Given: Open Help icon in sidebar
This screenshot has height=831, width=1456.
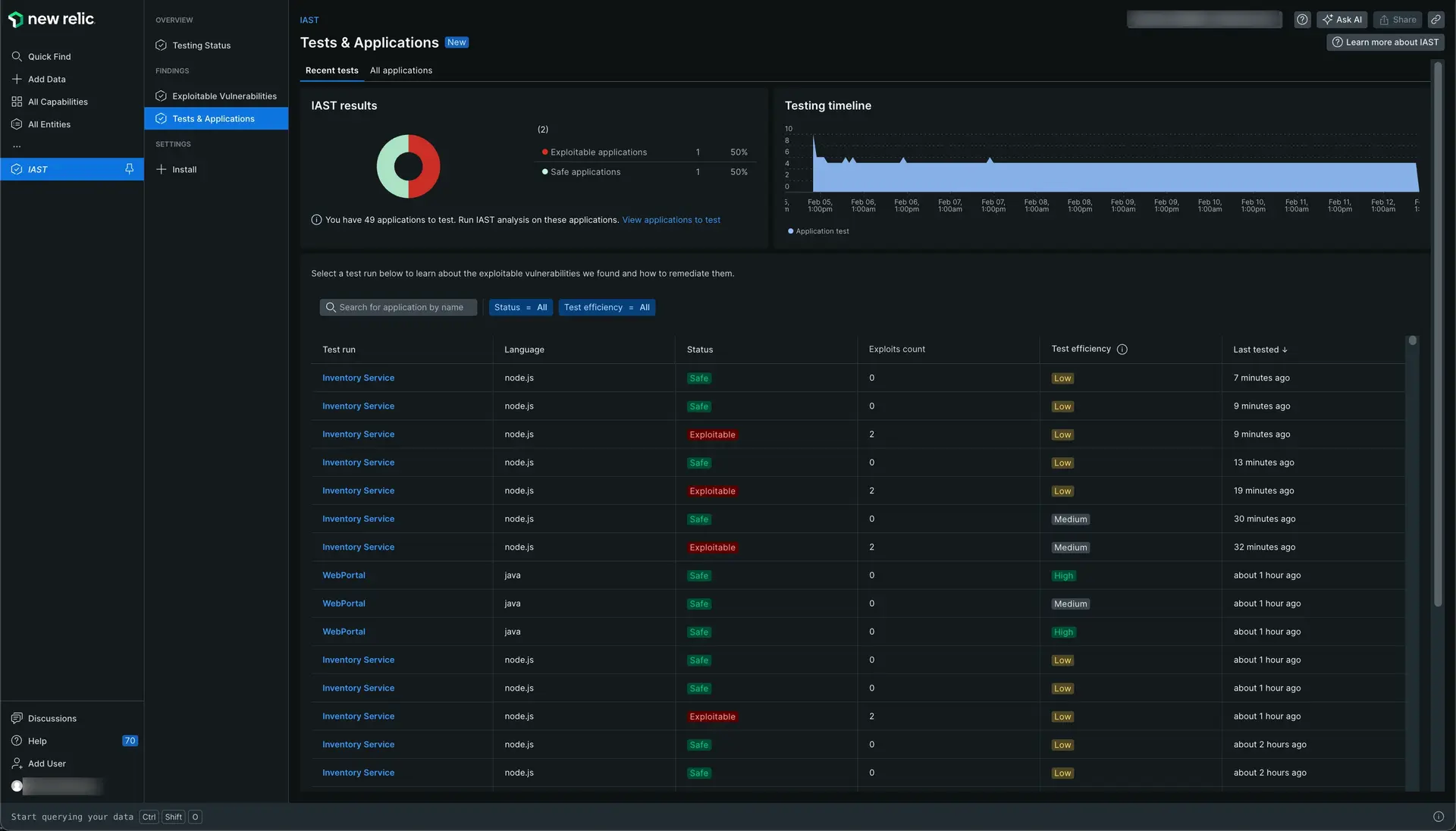Looking at the screenshot, I should [17, 741].
